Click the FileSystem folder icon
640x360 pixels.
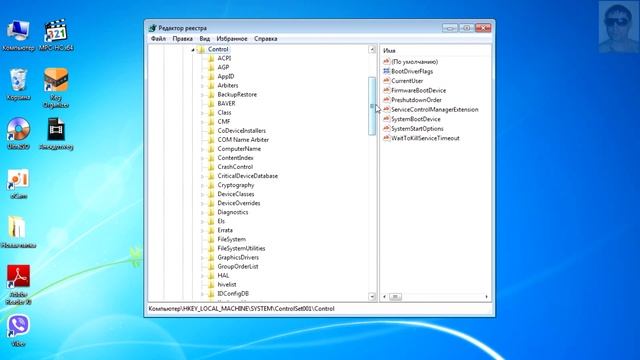(x=211, y=239)
